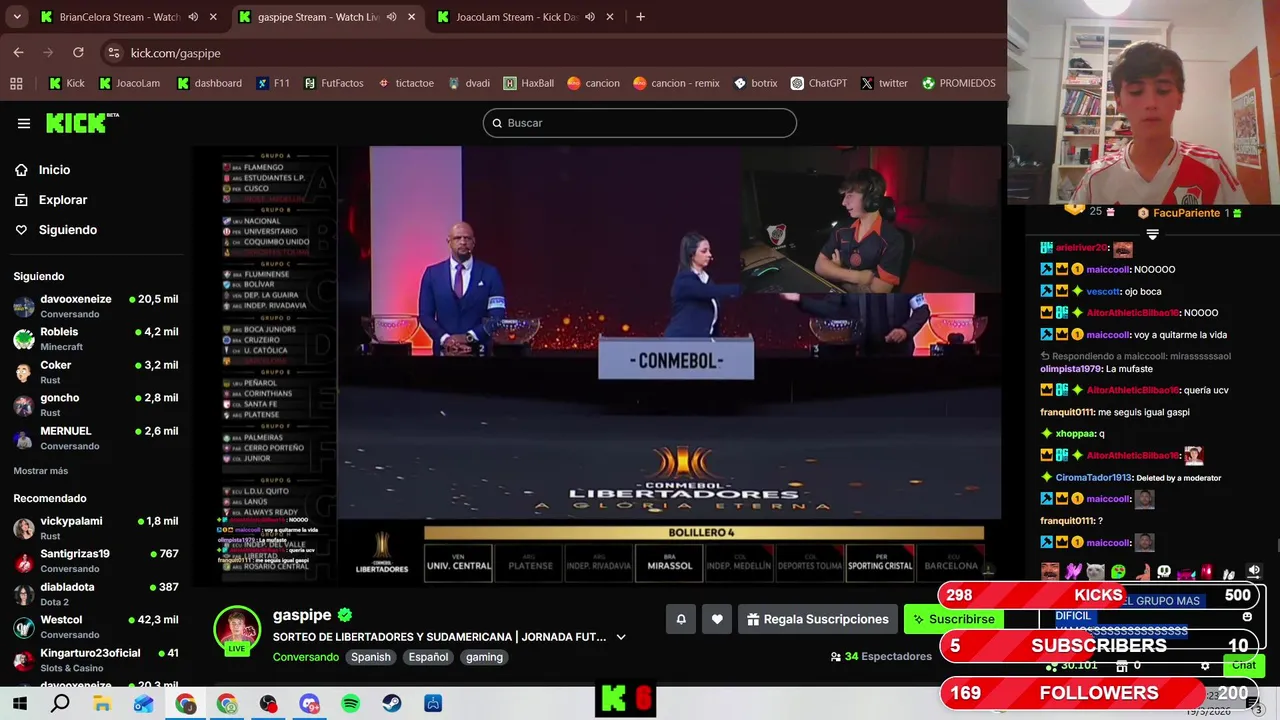Open vickypalami recommended channel
This screenshot has height=720, width=1280.
click(x=96, y=528)
